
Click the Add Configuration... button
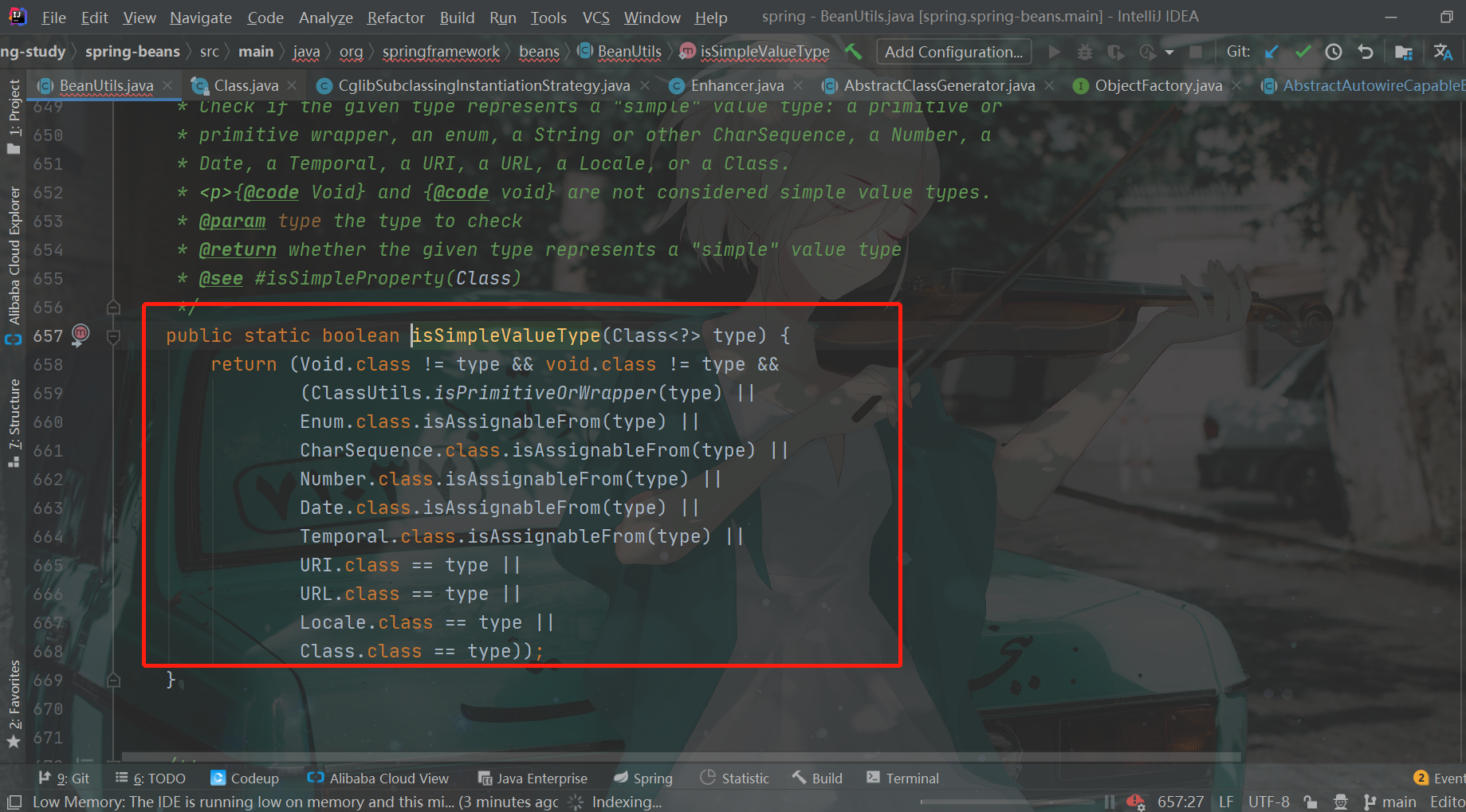tap(953, 52)
